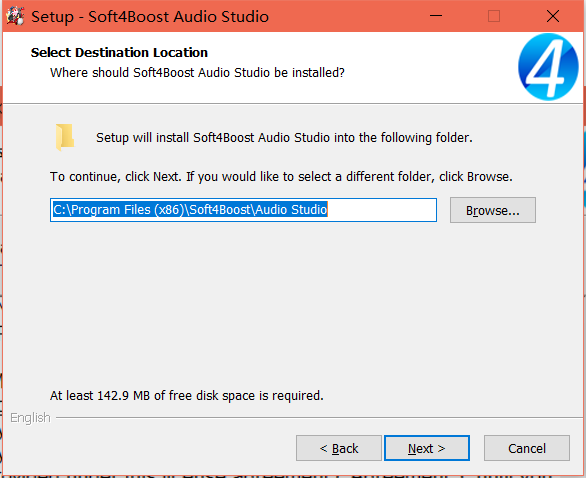Click the yellow folder icon
Viewport: 586px width, 478px height.
click(x=65, y=137)
